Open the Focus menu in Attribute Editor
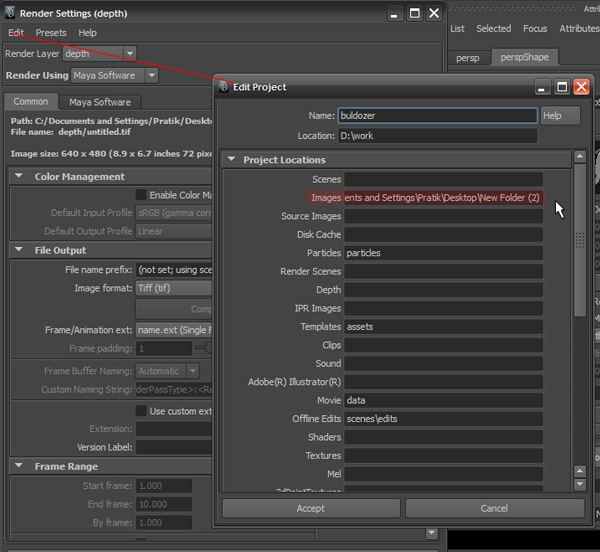Viewport: 600px width, 552px height. coord(535,28)
